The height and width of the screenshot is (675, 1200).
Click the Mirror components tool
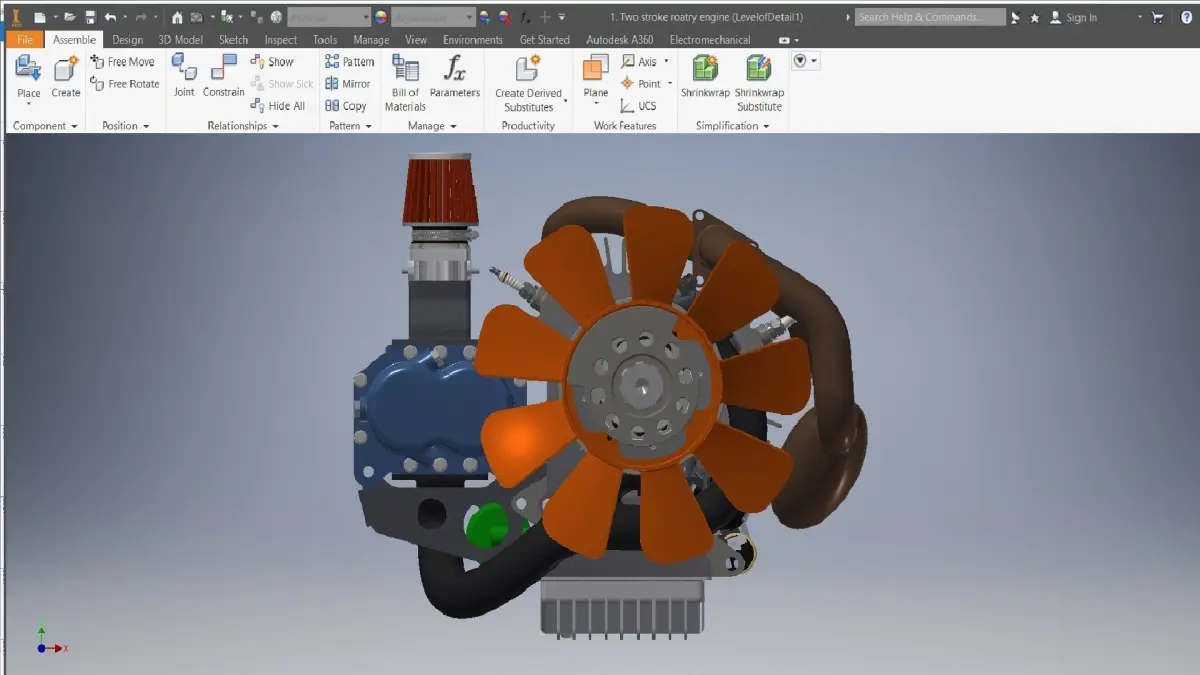[x=347, y=84]
